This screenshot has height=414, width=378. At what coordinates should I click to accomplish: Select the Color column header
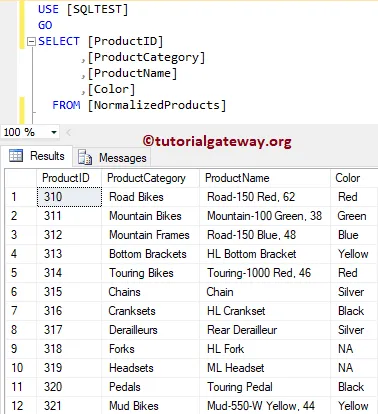pyautogui.click(x=354, y=178)
